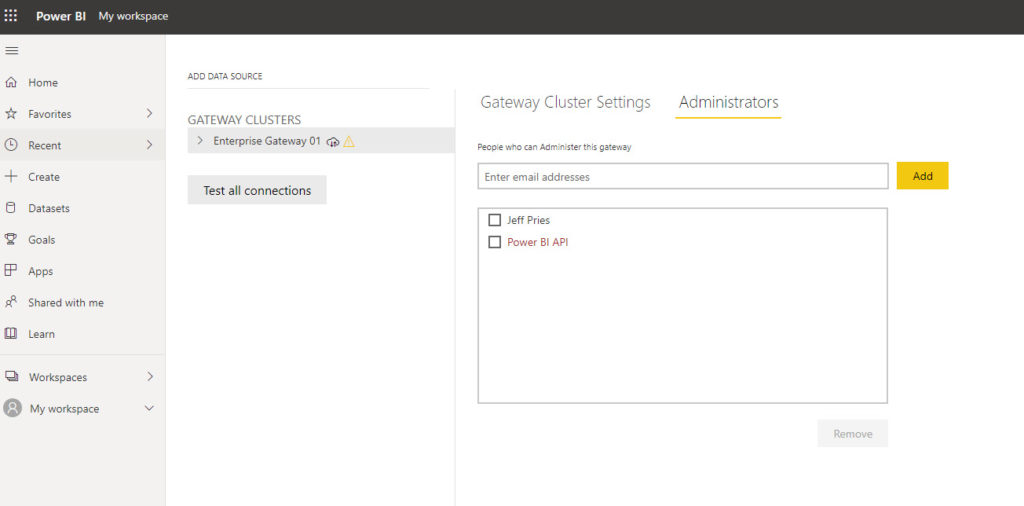Check the Power BI API checkbox
Viewport: 1024px width, 506px height.
(x=494, y=242)
